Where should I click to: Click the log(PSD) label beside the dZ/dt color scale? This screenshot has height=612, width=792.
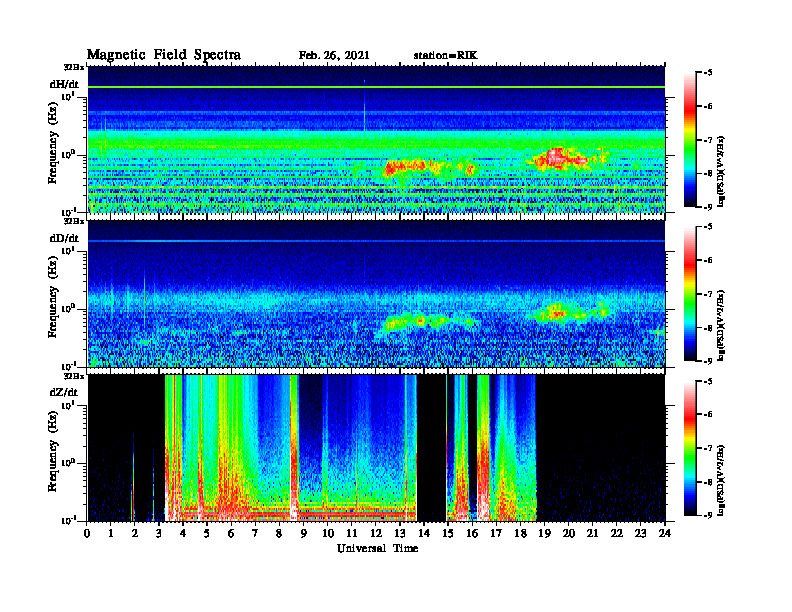(721, 479)
